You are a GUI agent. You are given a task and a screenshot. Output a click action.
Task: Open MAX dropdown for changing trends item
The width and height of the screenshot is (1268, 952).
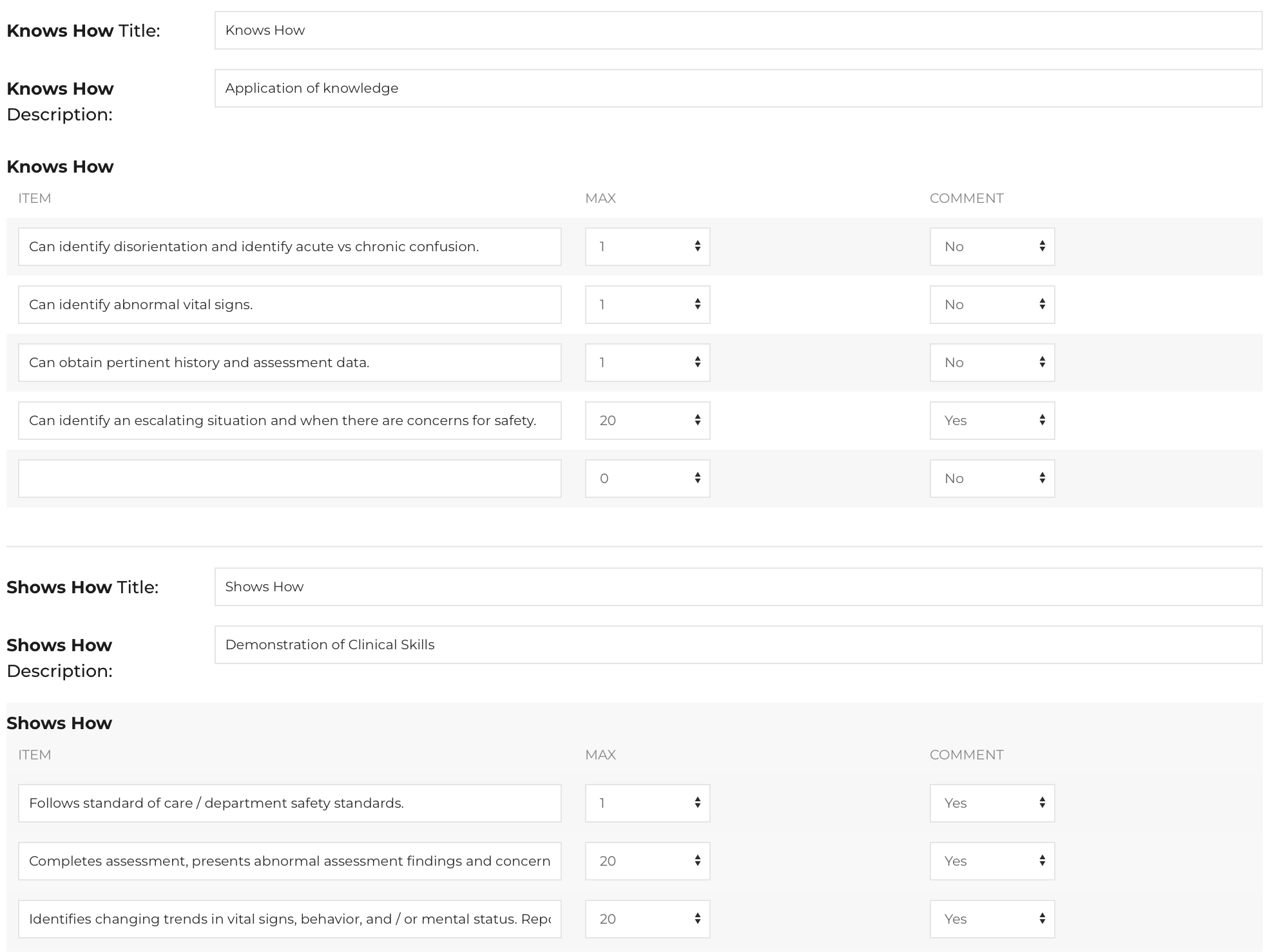pyautogui.click(x=648, y=919)
